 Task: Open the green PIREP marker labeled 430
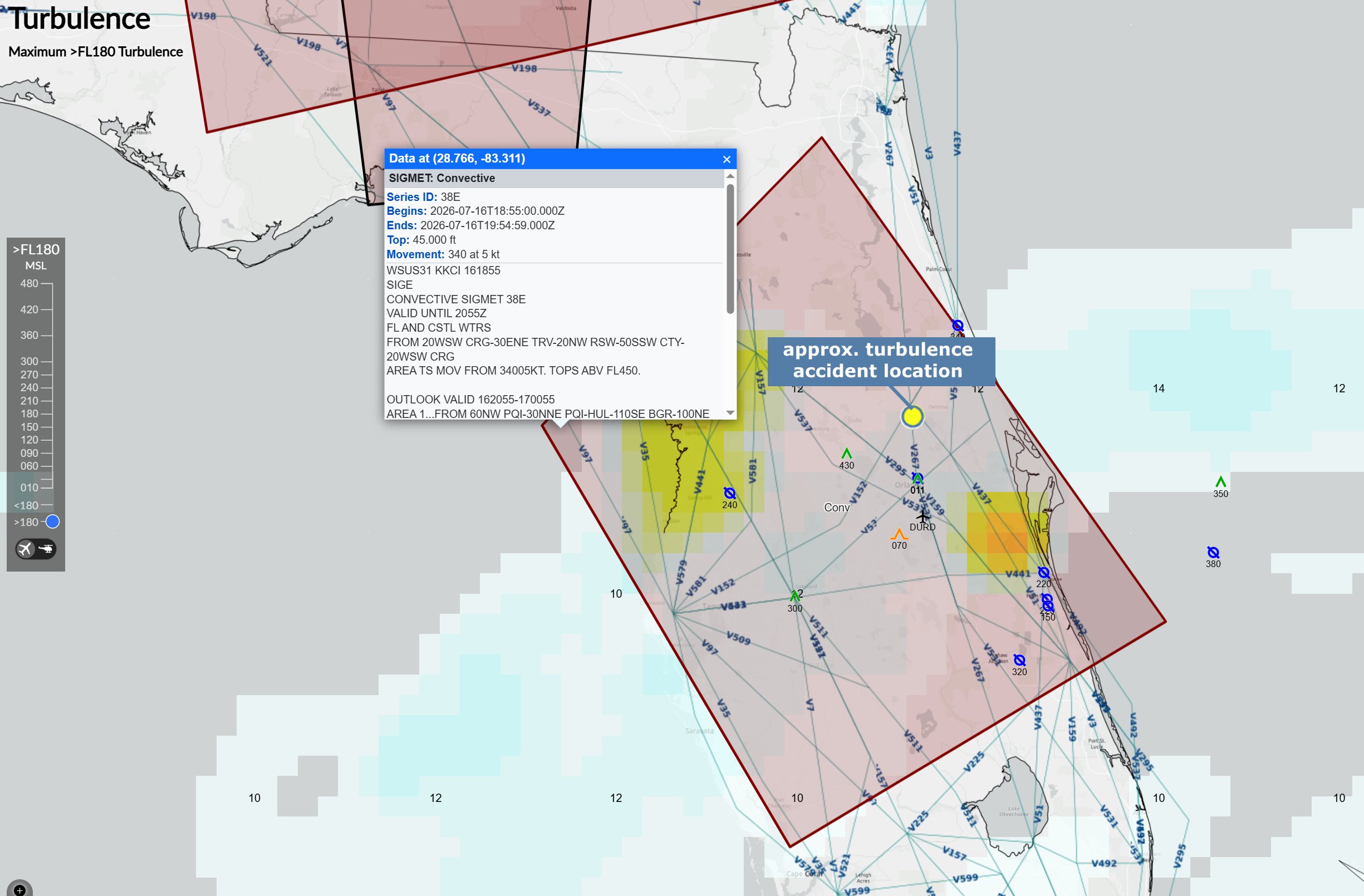(846, 454)
